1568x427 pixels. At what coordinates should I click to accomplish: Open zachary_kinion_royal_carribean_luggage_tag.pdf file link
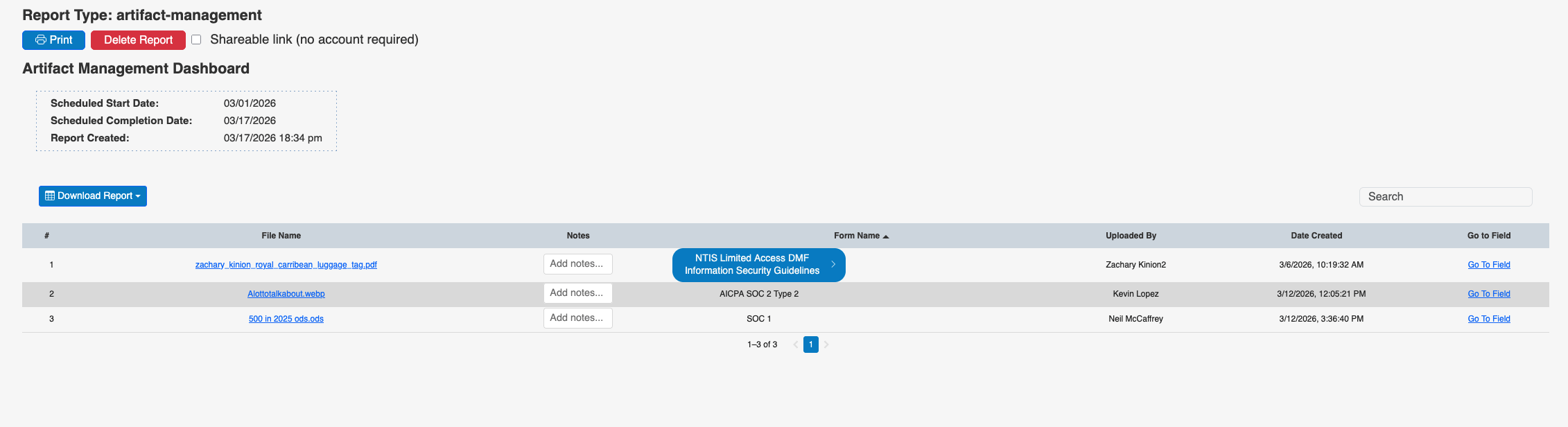[x=286, y=265]
